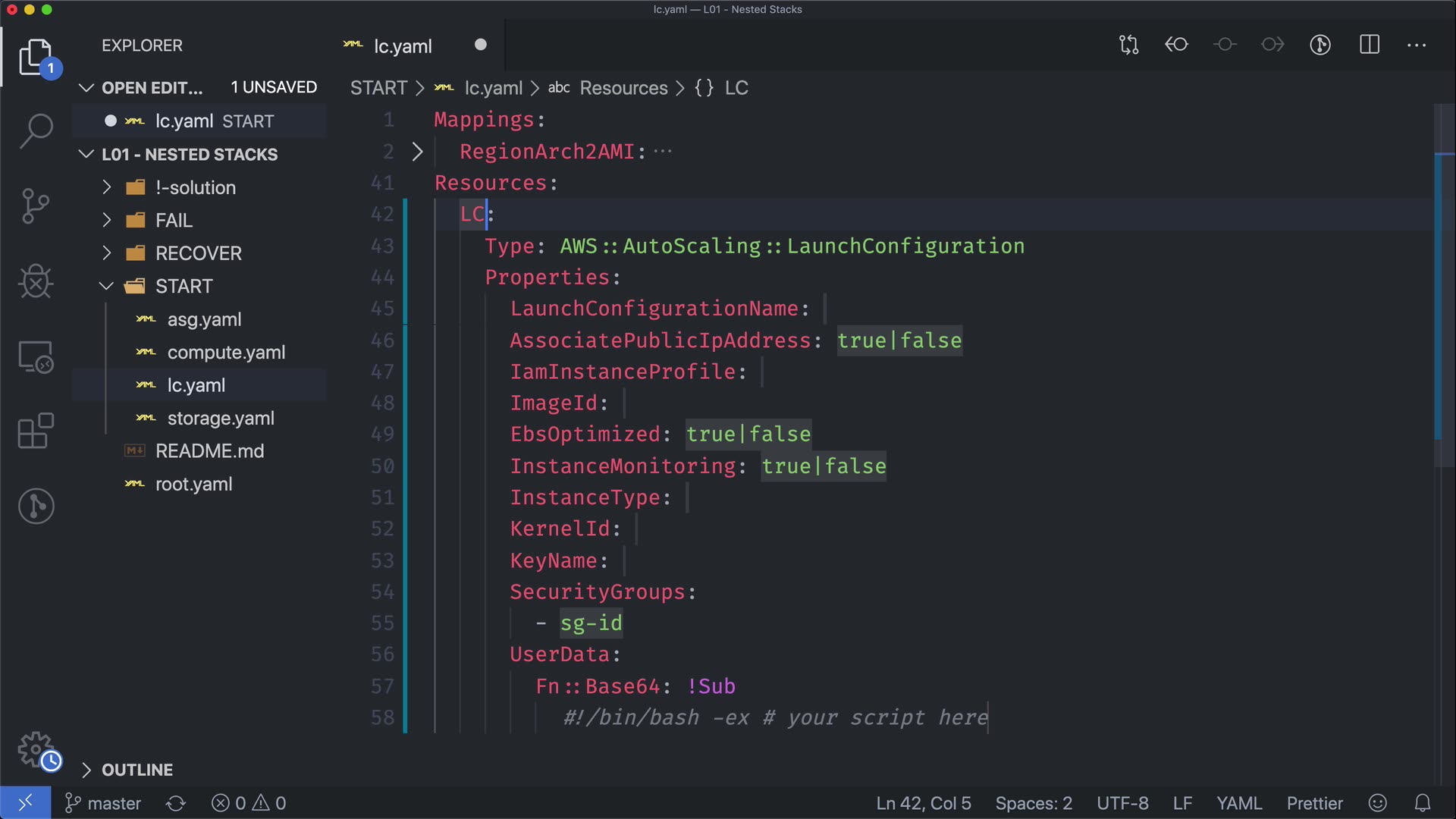Viewport: 1456px width, 819px height.
Task: Open the Debug view icon
Action: pos(36,281)
